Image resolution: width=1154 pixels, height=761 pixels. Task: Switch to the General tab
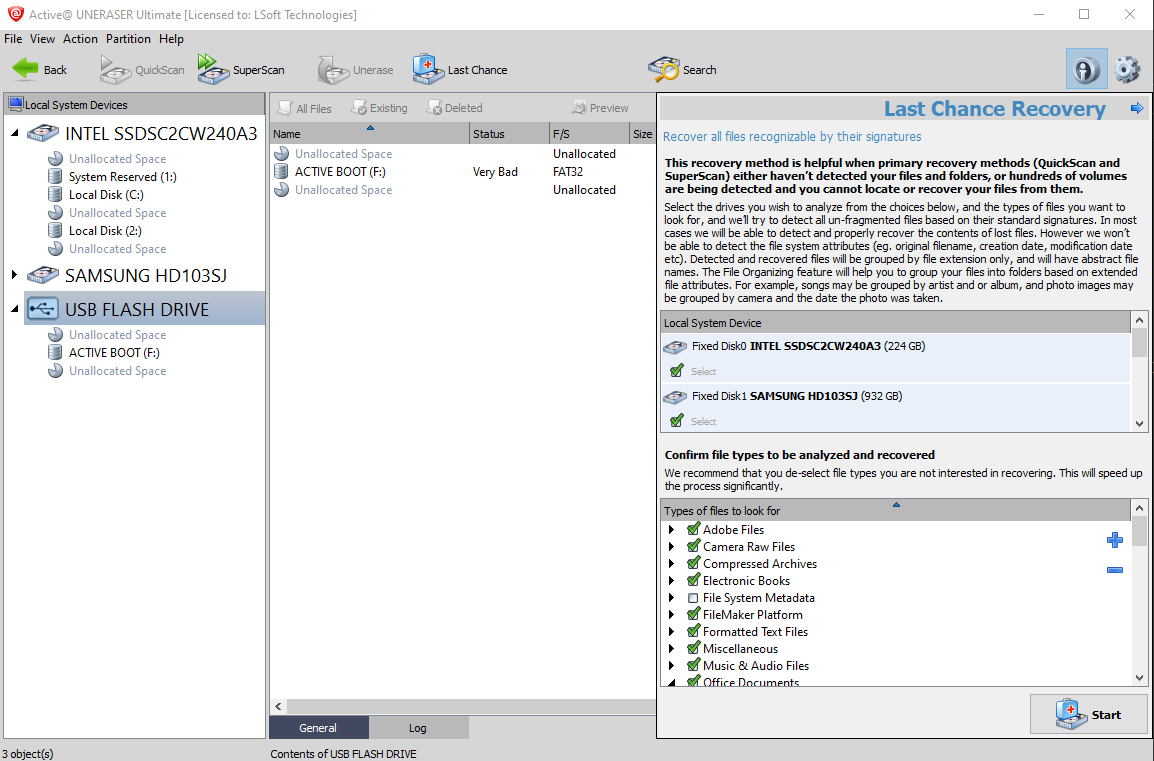[x=318, y=728]
